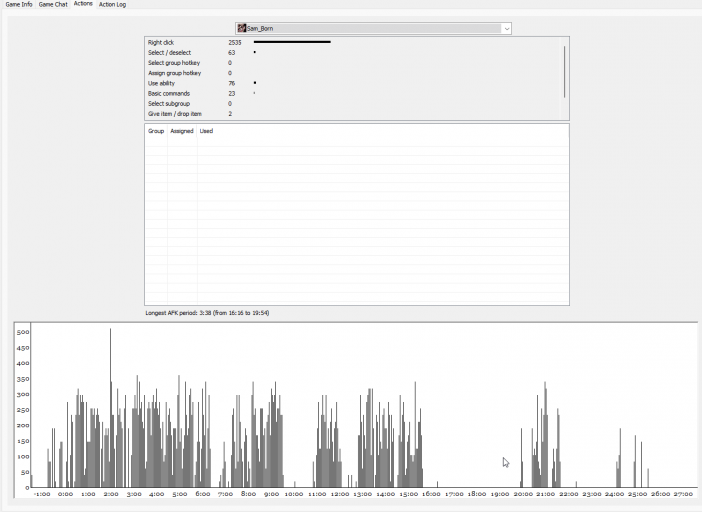The image size is (702, 512).
Task: Click the 2:00 spike on the graph
Action: point(111,407)
